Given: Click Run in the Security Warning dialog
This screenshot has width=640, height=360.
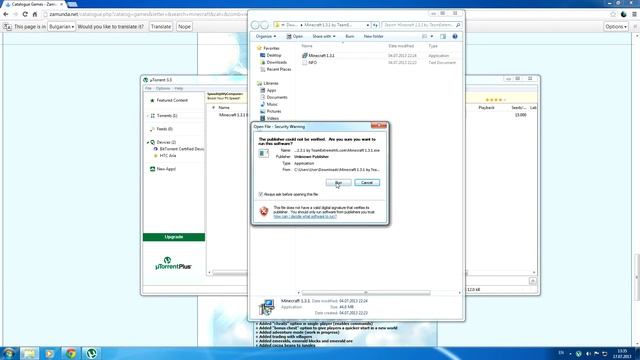Looking at the screenshot, I should [338, 182].
